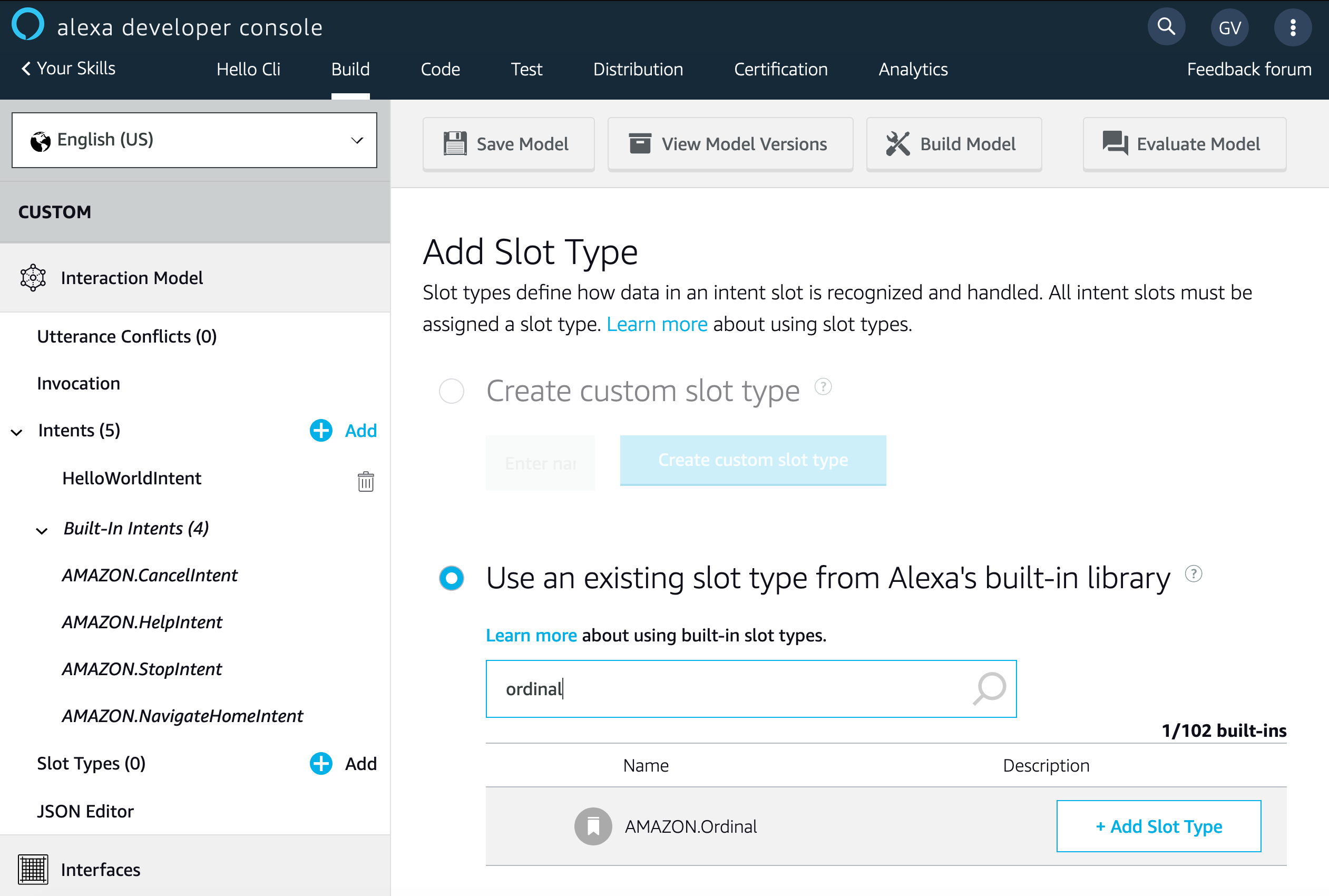
Task: Switch to the Test tab
Action: (526, 69)
